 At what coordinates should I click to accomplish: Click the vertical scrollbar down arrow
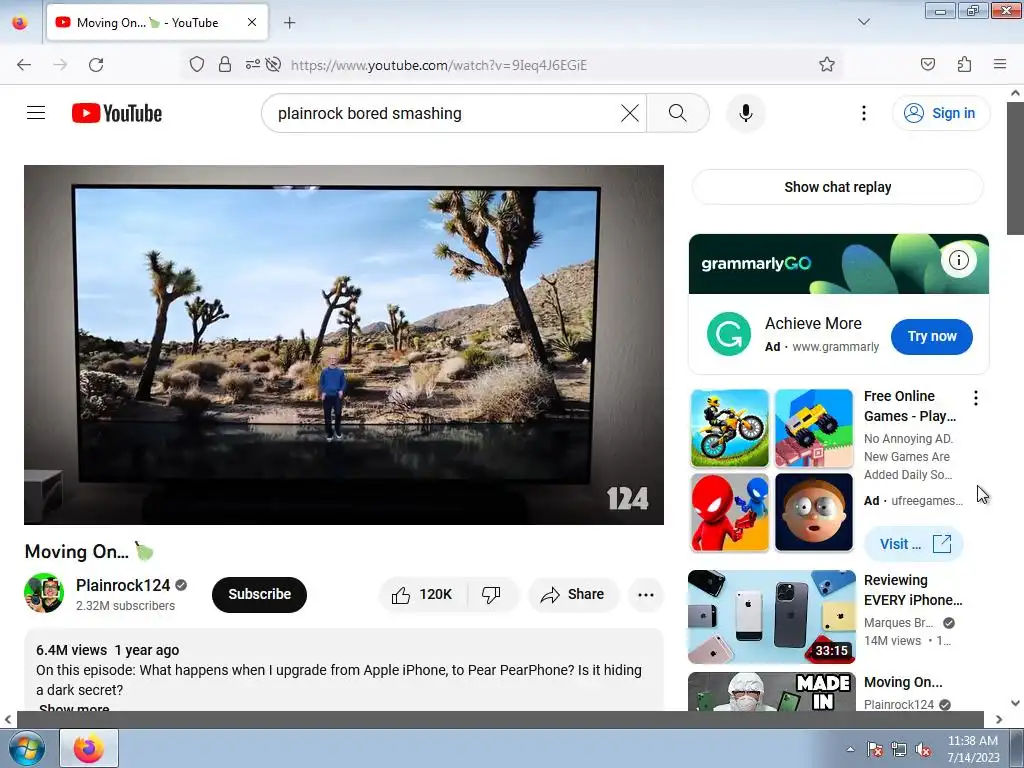click(x=1015, y=703)
